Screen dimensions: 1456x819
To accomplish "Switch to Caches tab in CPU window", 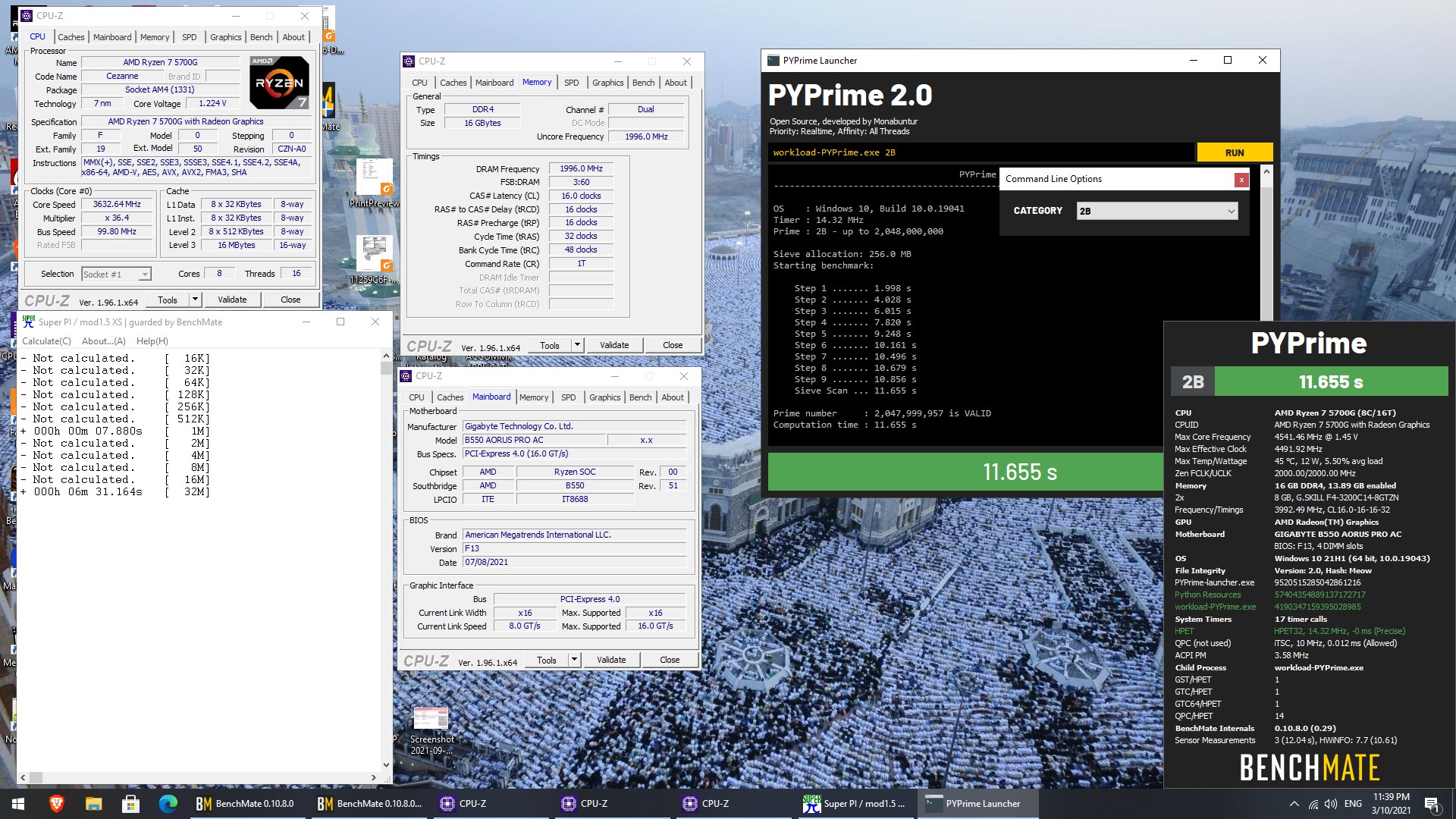I will pos(71,37).
